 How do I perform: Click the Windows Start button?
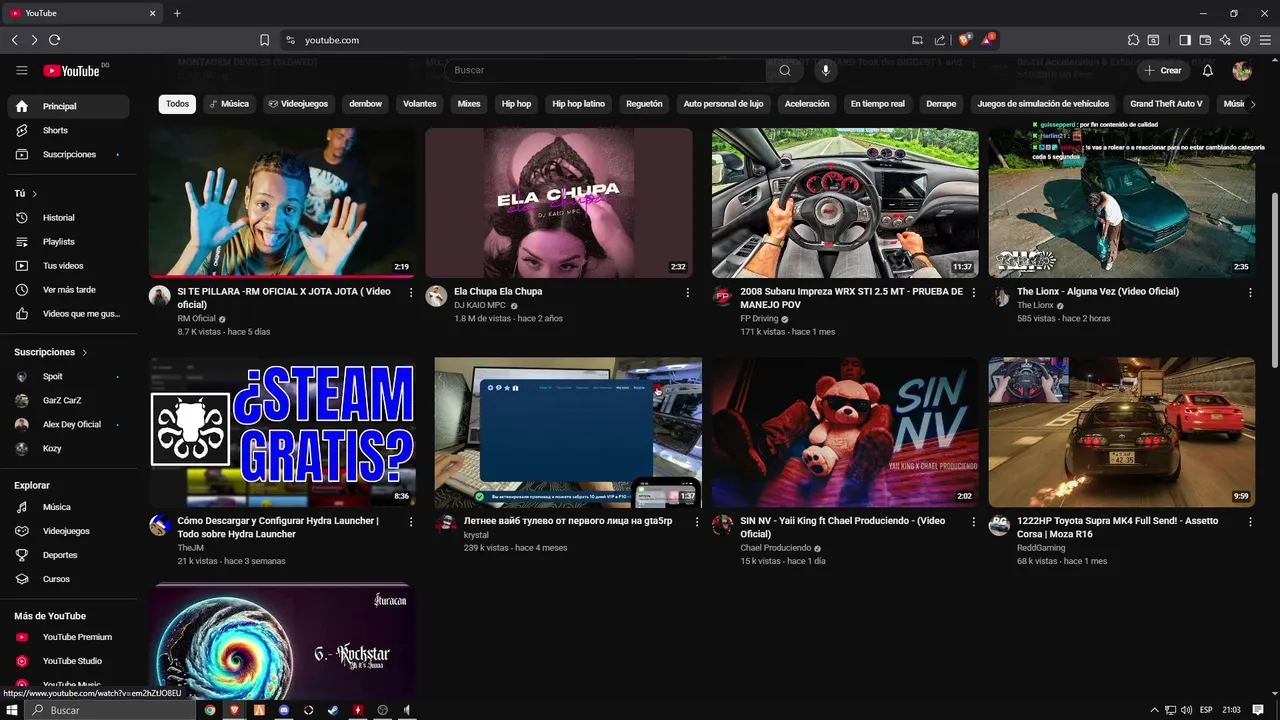[x=12, y=710]
